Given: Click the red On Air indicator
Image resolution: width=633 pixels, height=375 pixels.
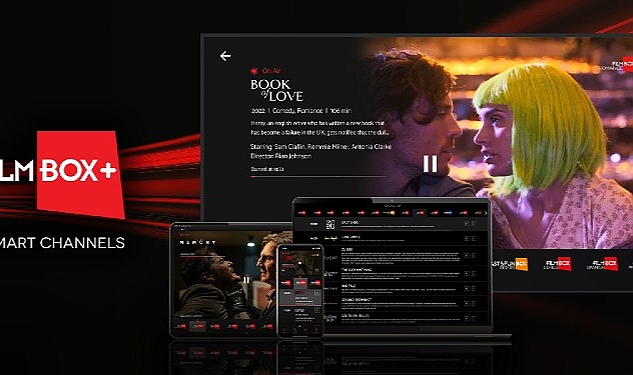Looking at the screenshot, I should click(265, 71).
